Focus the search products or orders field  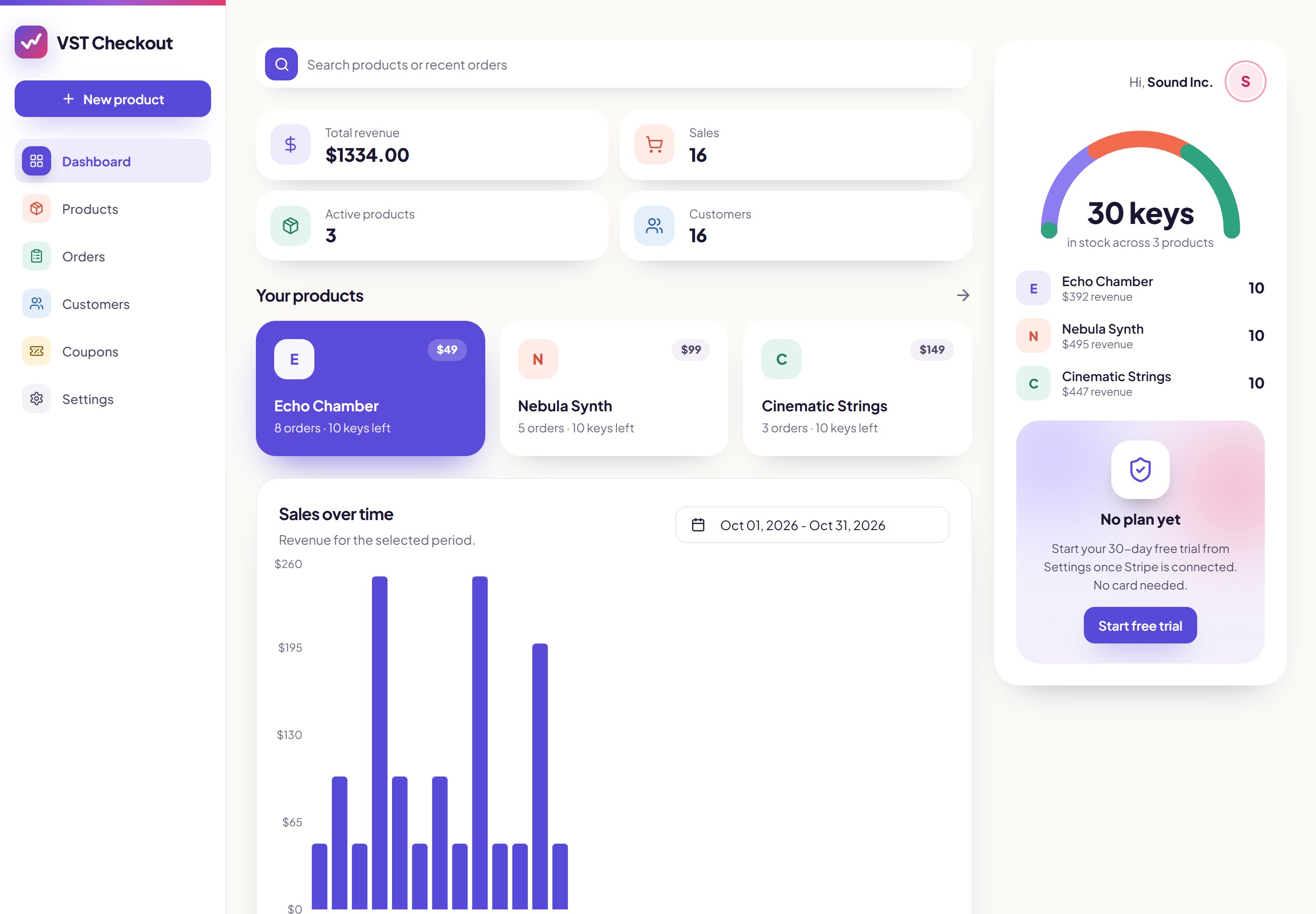click(x=614, y=64)
